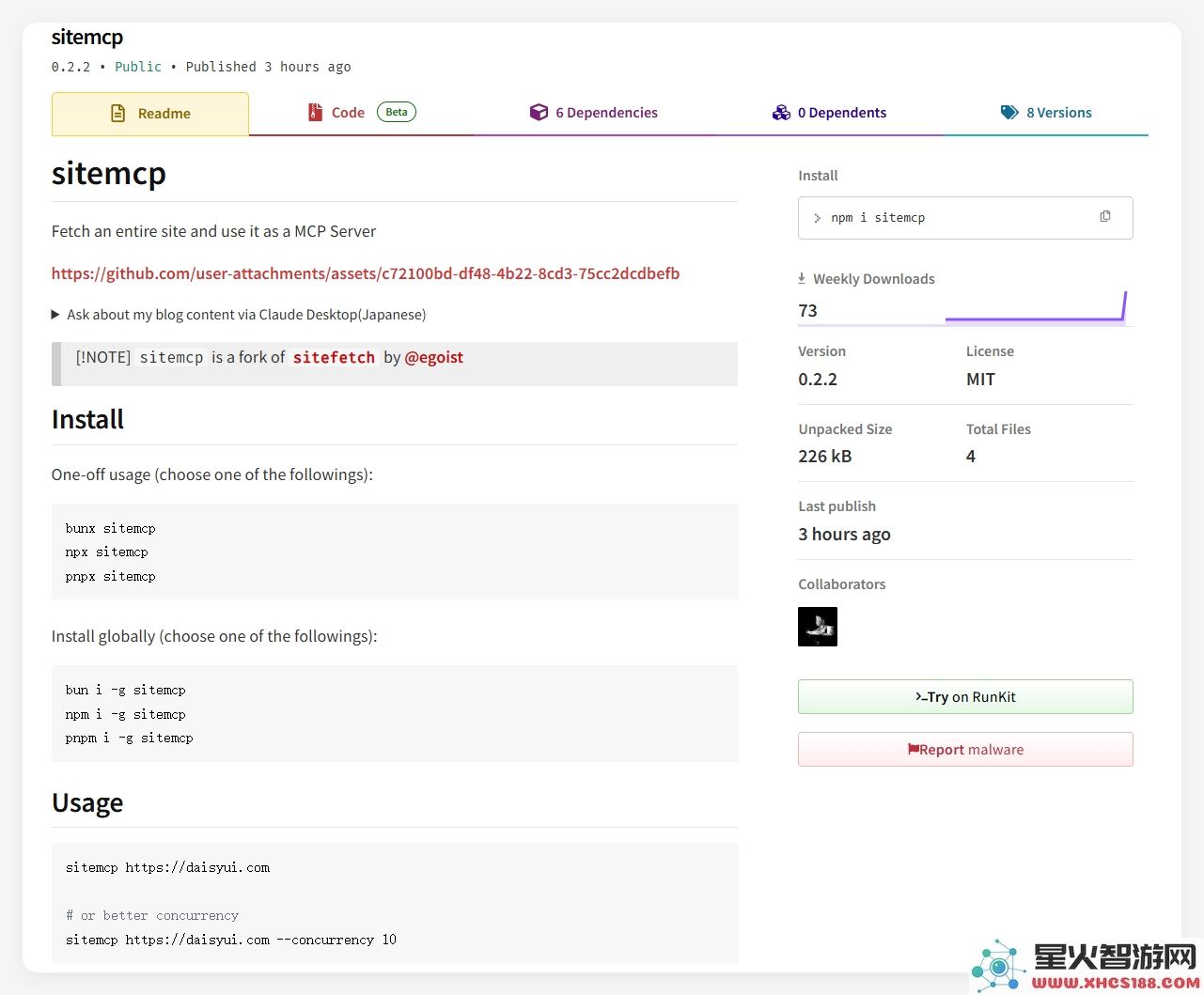Click the Dependents cubes icon
The height and width of the screenshot is (995, 1204).
781,113
